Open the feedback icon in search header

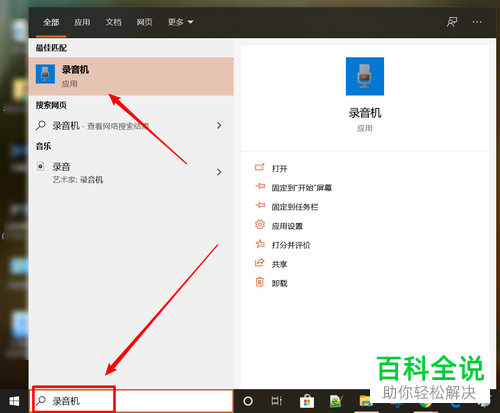(x=452, y=22)
